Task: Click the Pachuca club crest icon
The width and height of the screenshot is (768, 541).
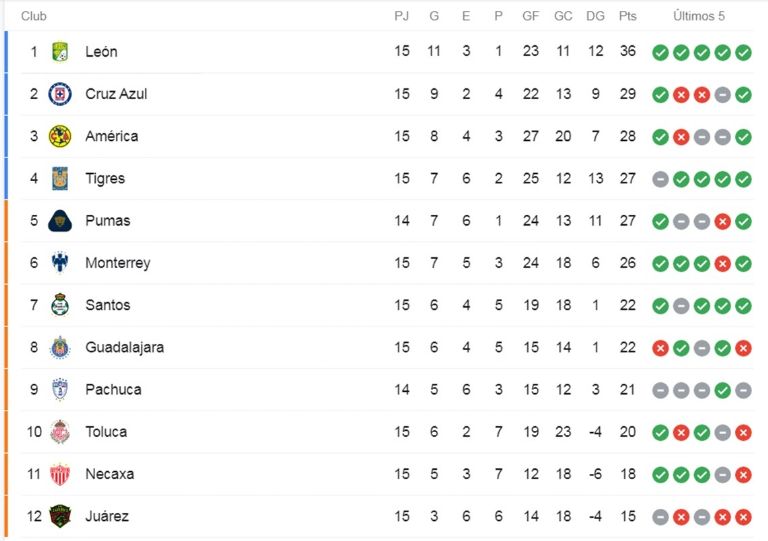Action: [60, 390]
